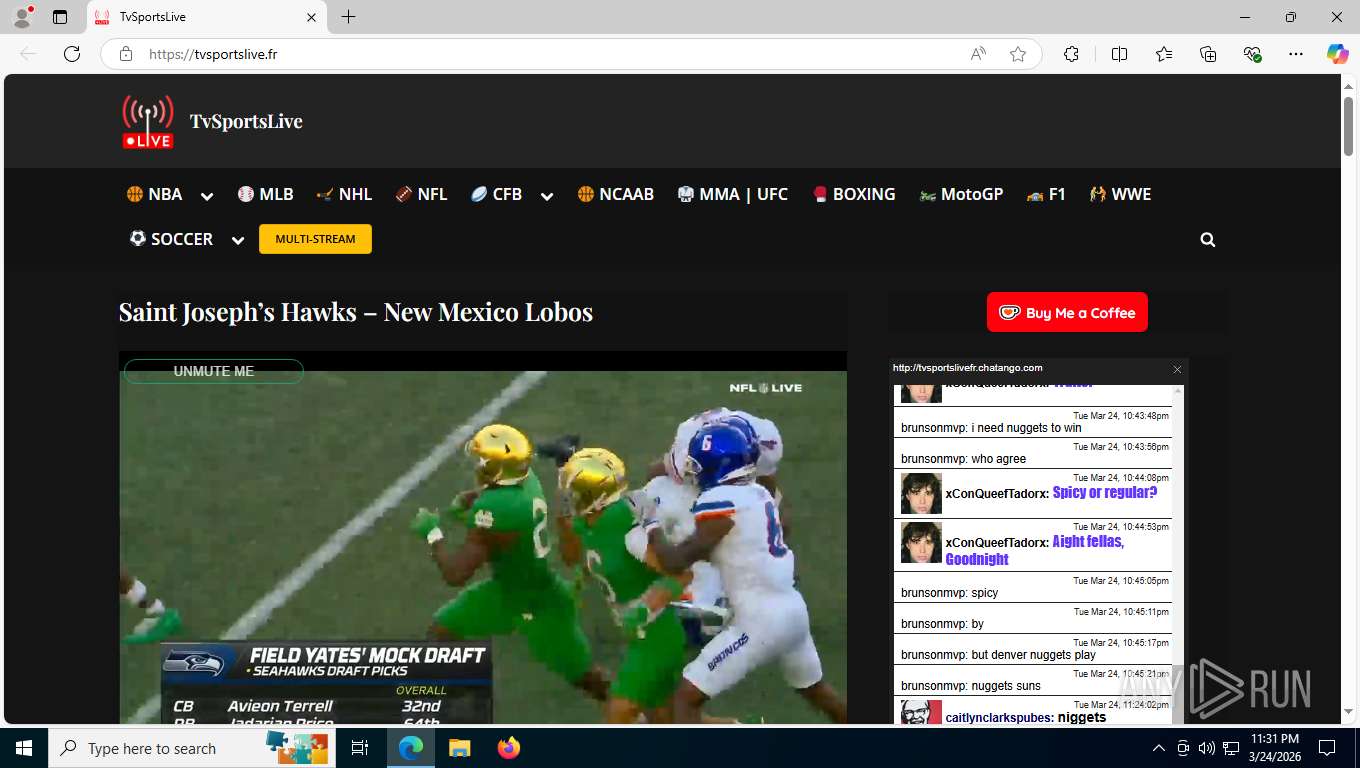Open the SOCCER menu item
This screenshot has height=768, width=1360.
click(x=171, y=239)
